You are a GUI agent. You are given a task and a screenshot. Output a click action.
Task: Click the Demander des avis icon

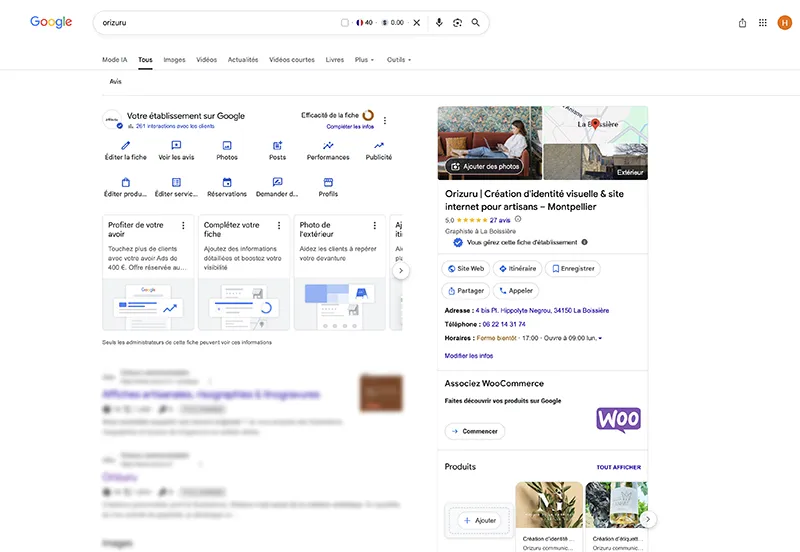[x=278, y=182]
